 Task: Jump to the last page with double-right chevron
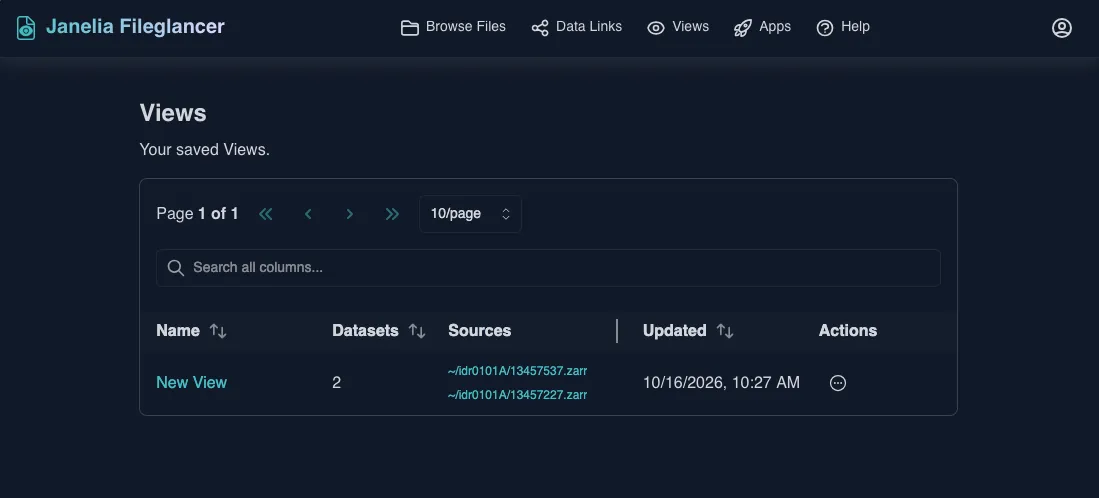pos(392,214)
